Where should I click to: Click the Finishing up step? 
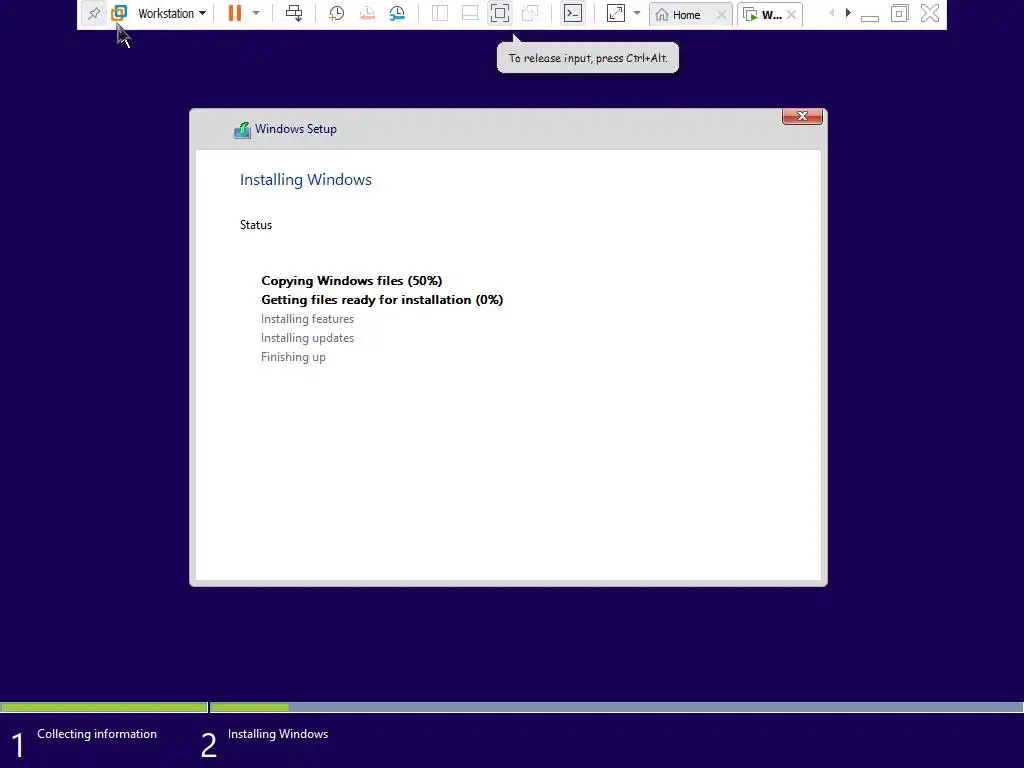click(x=293, y=357)
